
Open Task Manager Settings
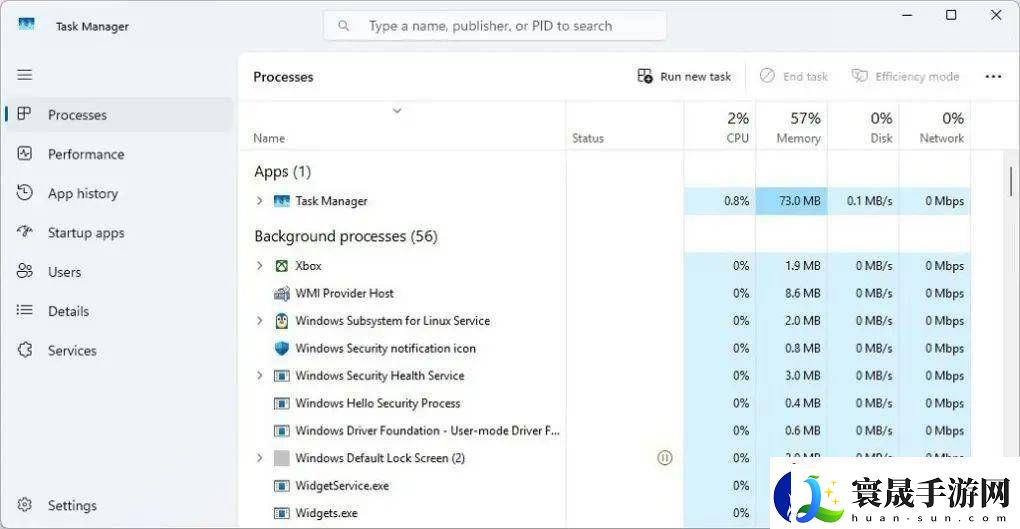72,506
